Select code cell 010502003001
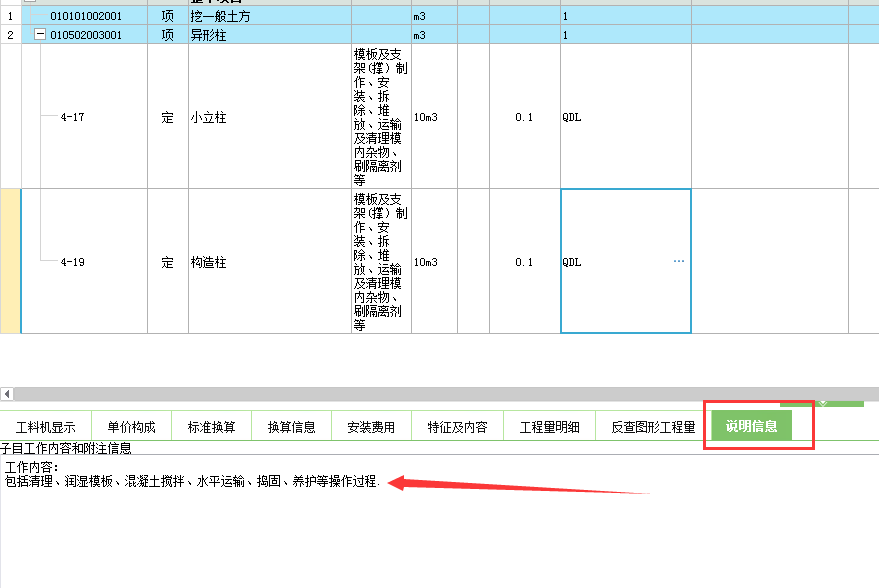Image resolution: width=879 pixels, height=588 pixels. (86, 35)
